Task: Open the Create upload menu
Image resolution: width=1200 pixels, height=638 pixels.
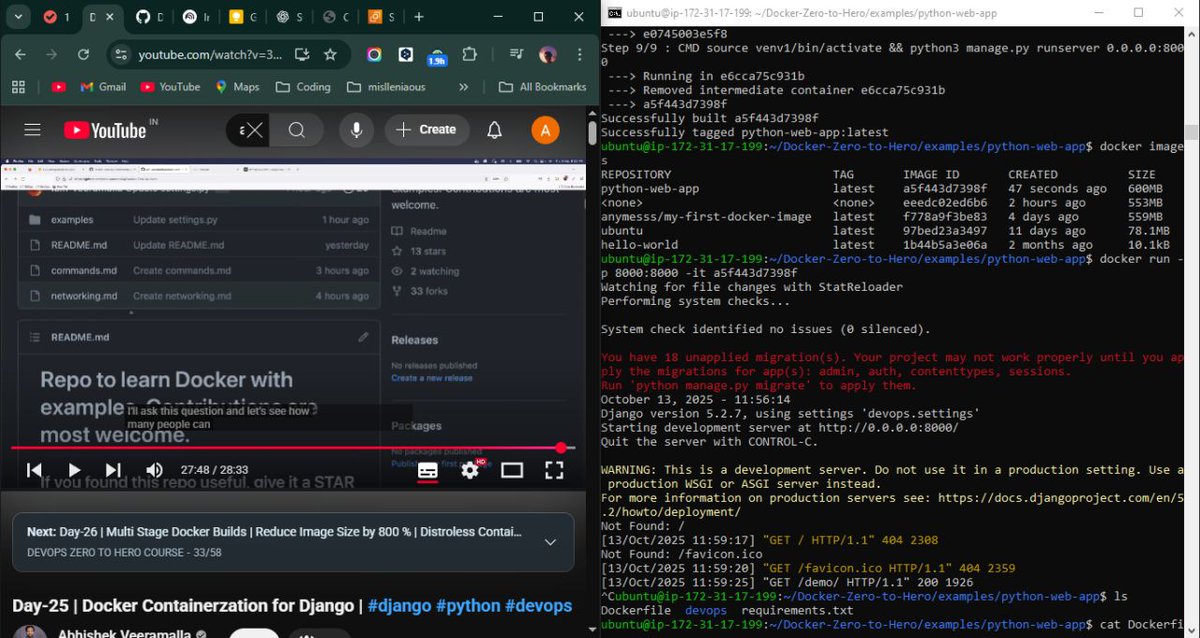Action: (426, 130)
